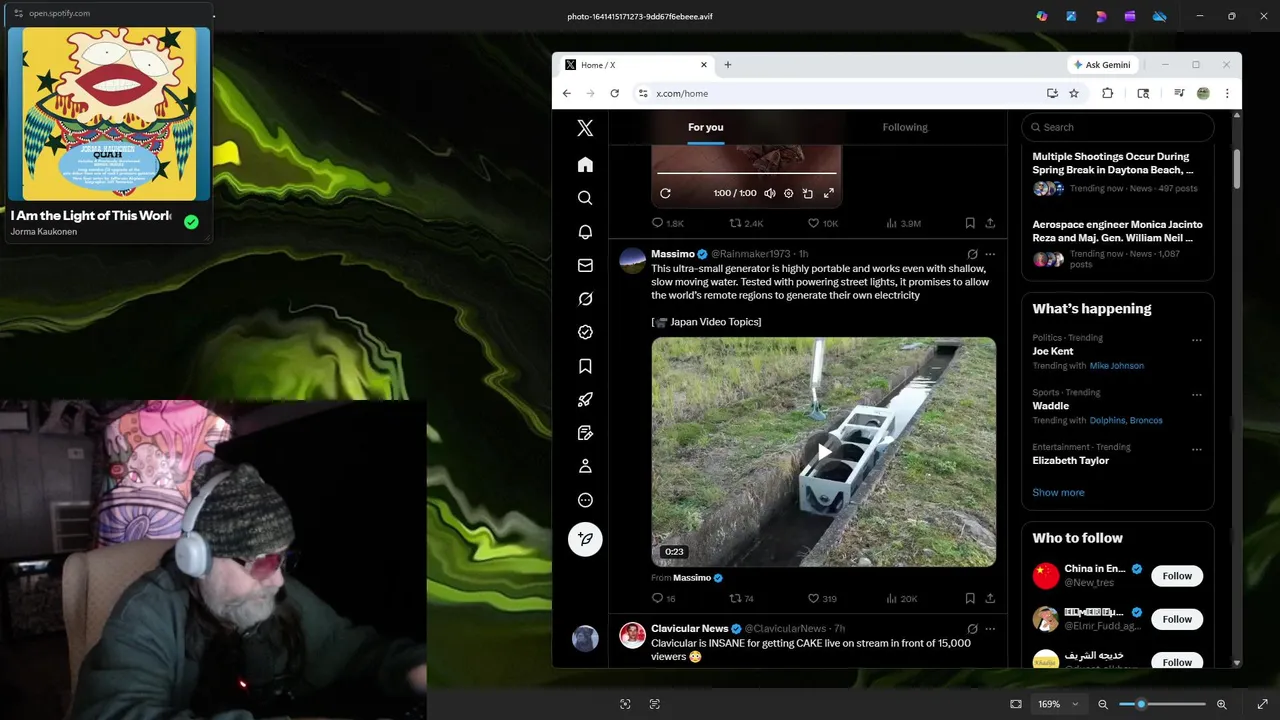Viewport: 1280px width, 720px height.
Task: Close the Home / X browser tab
Action: pyautogui.click(x=704, y=65)
